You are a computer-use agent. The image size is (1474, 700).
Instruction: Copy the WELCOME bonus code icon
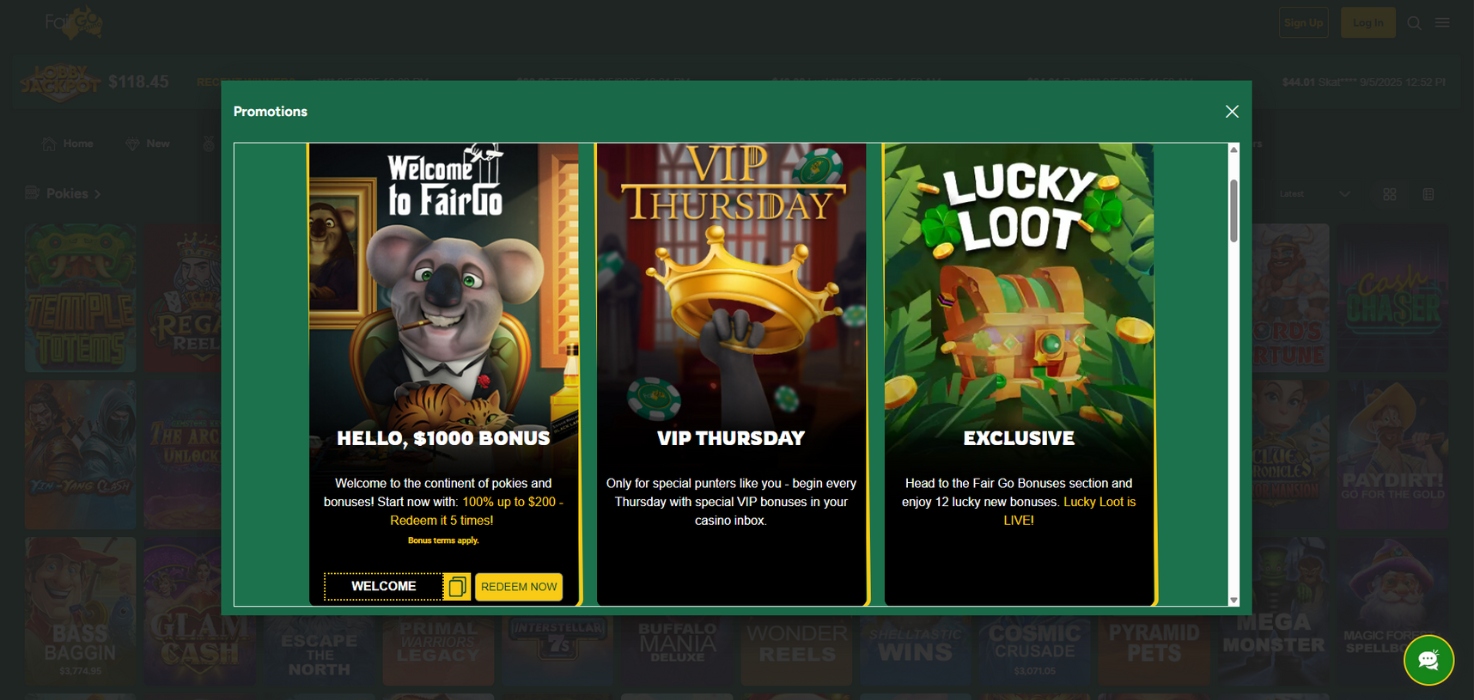point(457,587)
